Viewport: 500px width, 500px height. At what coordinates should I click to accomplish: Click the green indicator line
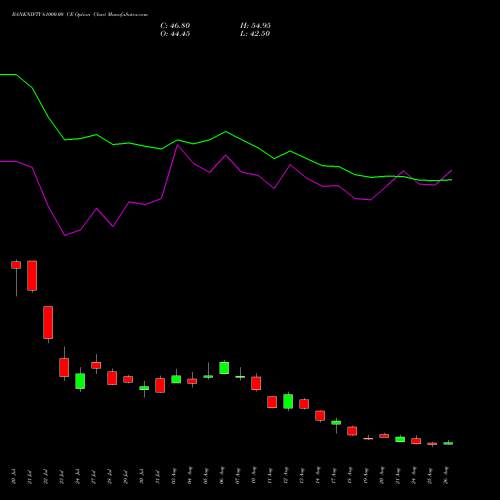click(226, 132)
